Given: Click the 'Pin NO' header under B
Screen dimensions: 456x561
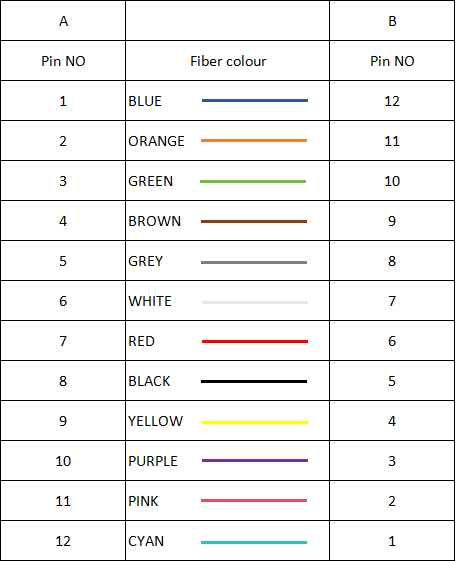Looking at the screenshot, I should coord(392,61).
